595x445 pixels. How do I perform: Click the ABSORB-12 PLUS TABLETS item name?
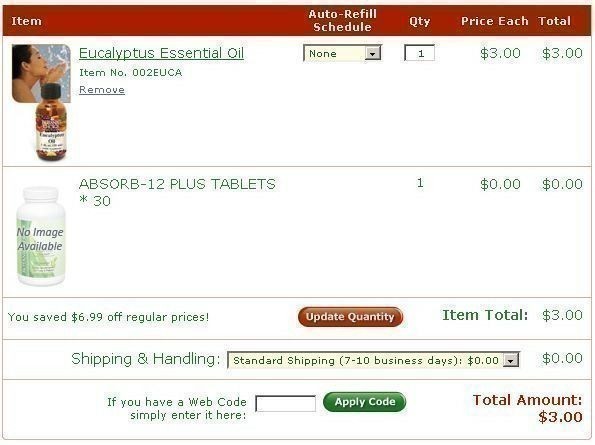pyautogui.click(x=177, y=192)
